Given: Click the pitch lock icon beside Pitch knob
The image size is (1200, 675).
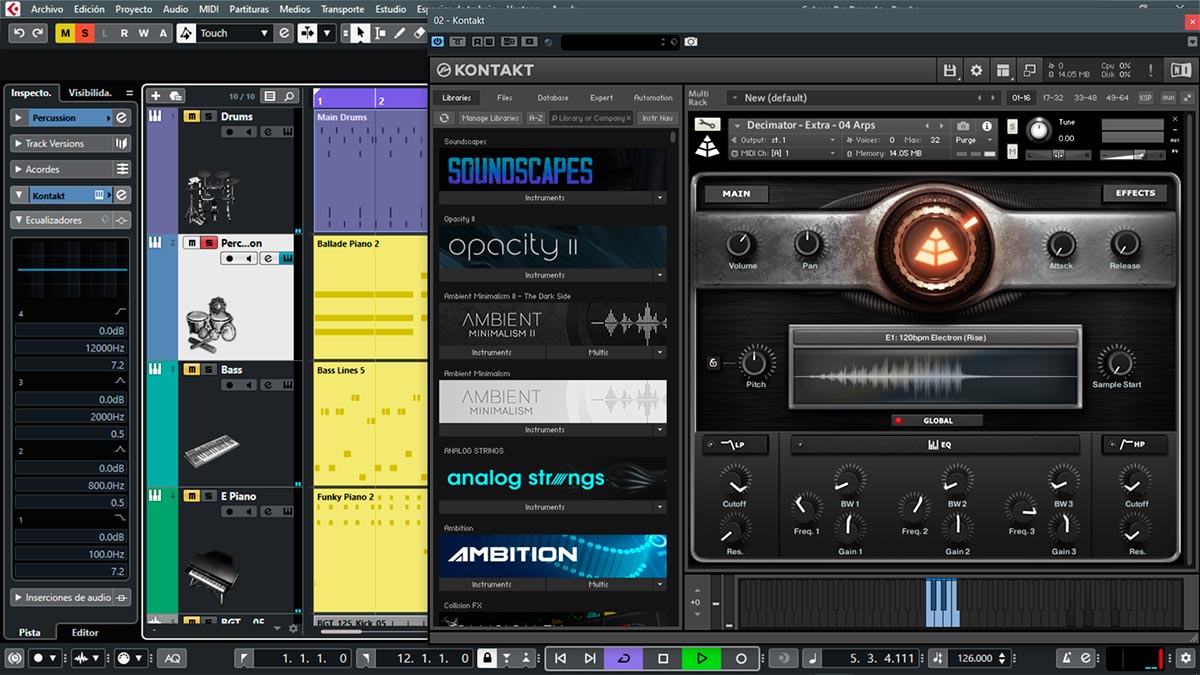Looking at the screenshot, I should [713, 362].
